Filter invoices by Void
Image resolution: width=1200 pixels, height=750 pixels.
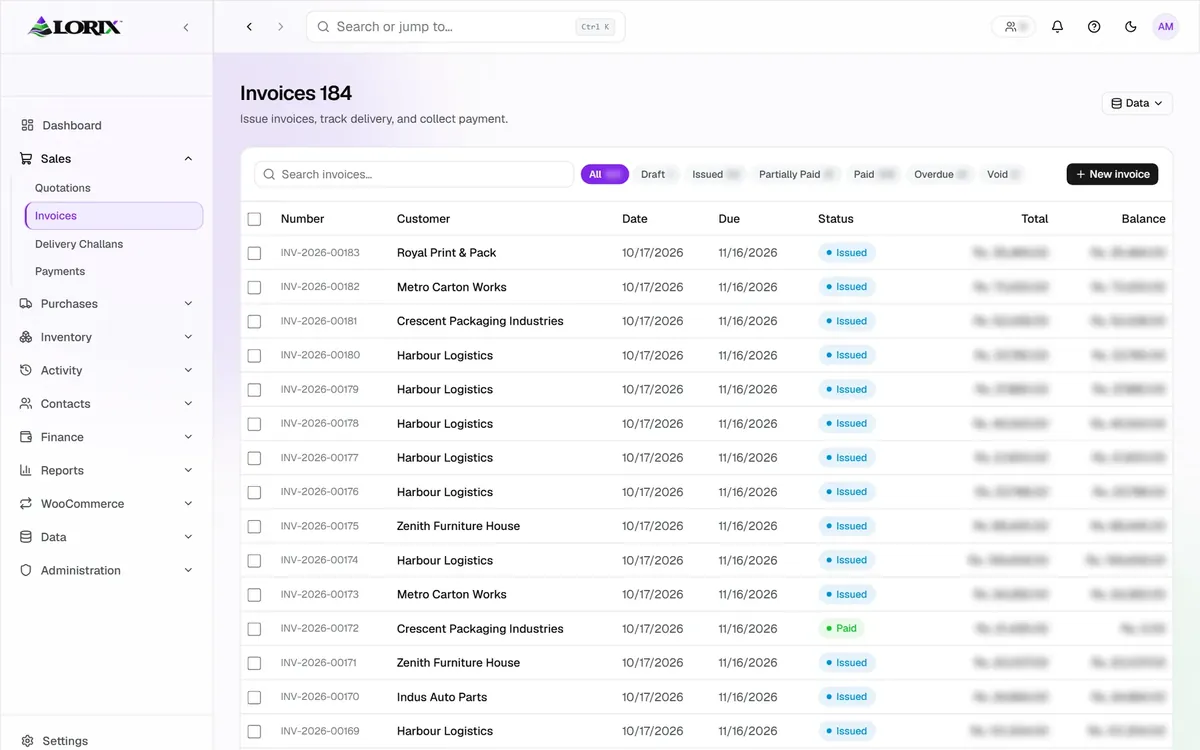[1003, 174]
